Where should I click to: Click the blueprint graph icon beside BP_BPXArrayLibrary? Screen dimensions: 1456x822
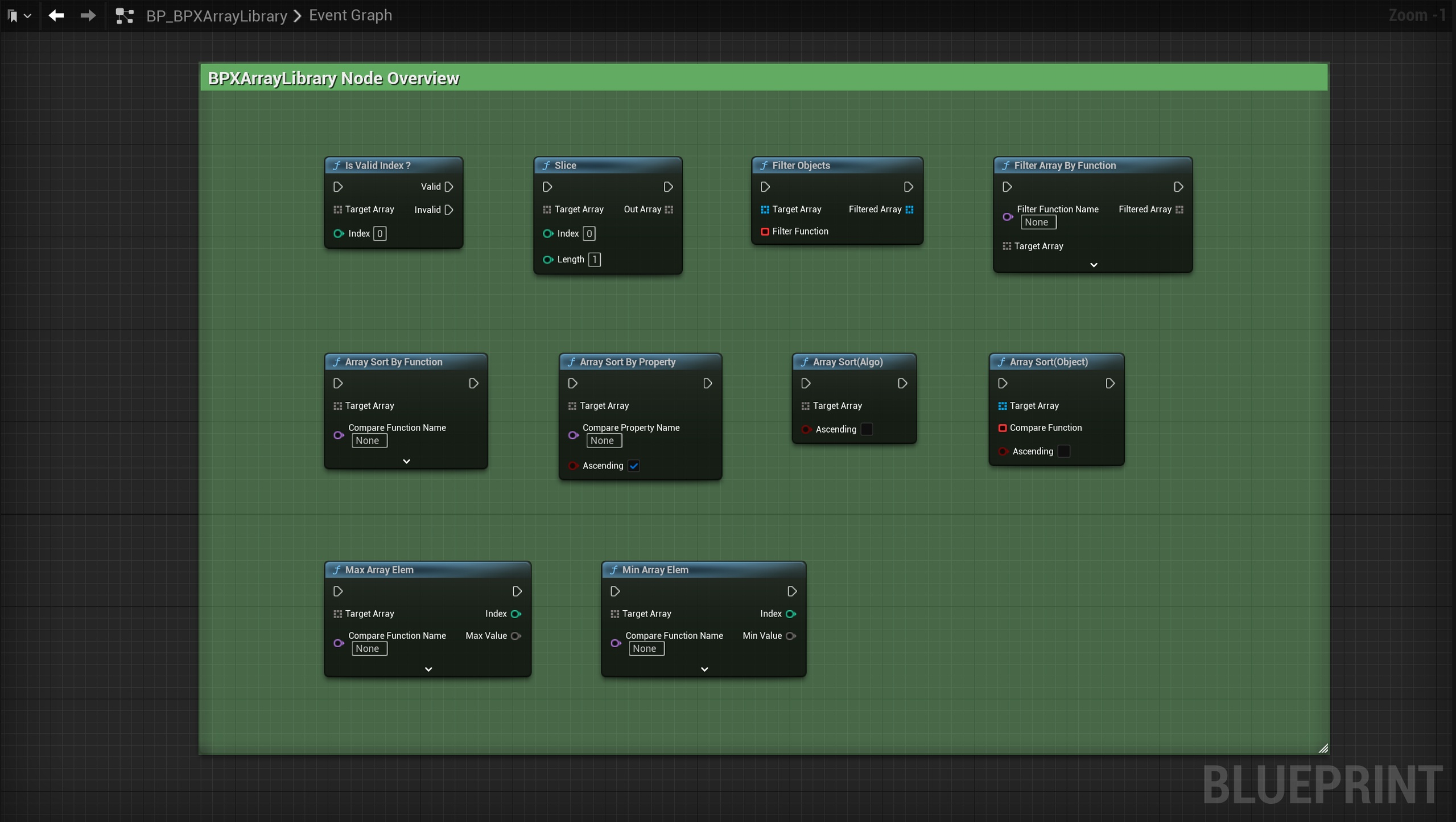pyautogui.click(x=125, y=15)
